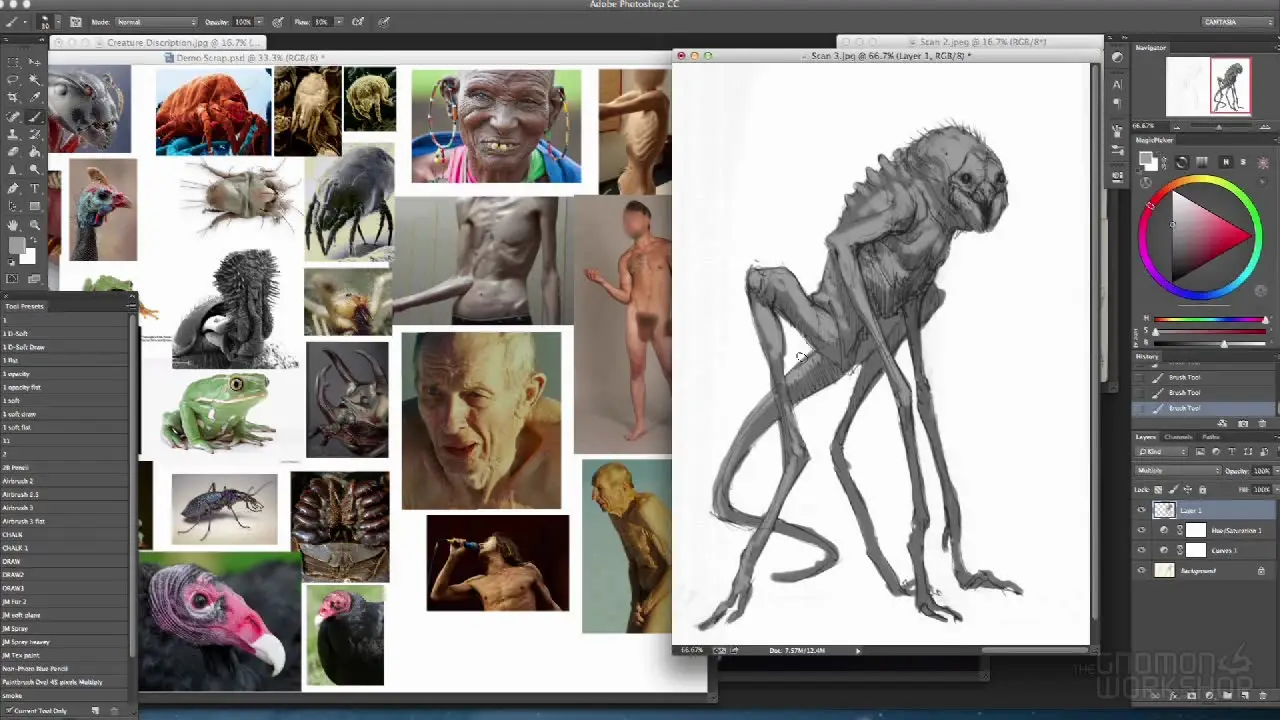1280x720 pixels.
Task: Select the Type tool
Action: pos(34,188)
